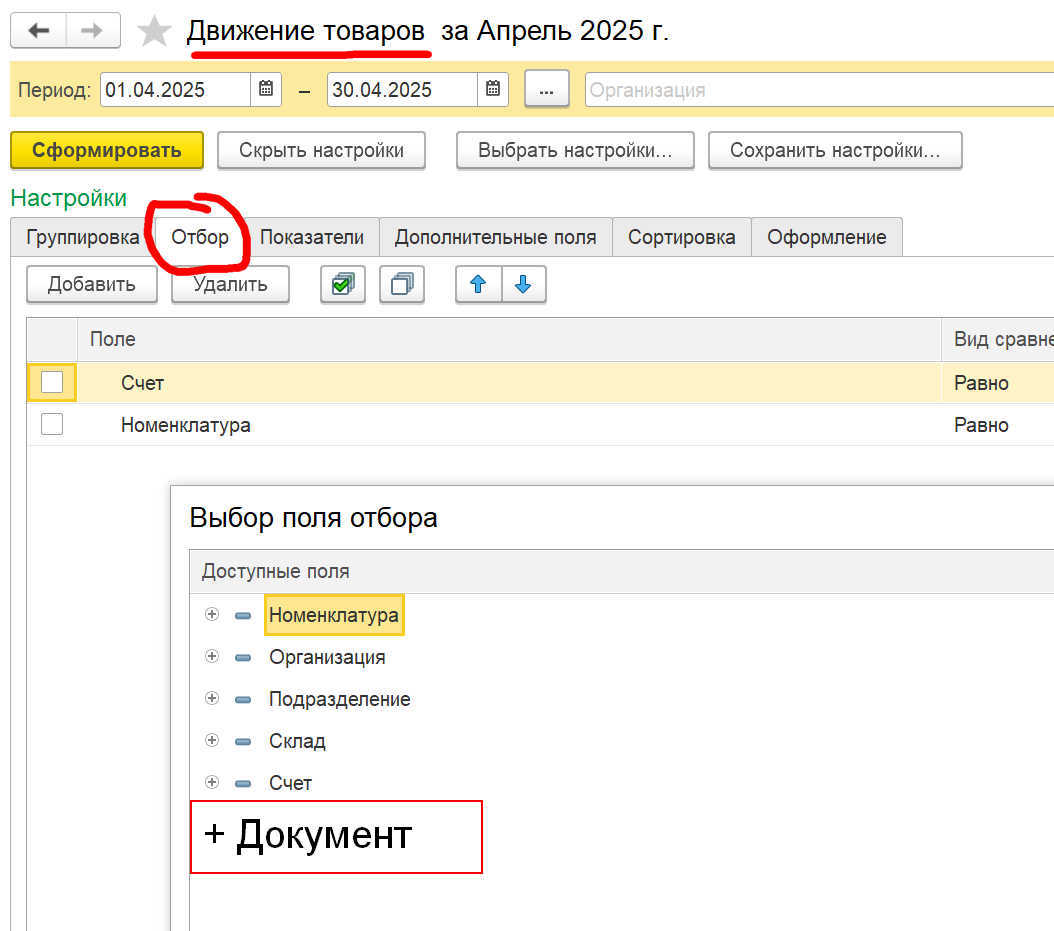Screen dimensions: 1054x931
Task: Move filter row down with blue arrow
Action: coord(523,284)
